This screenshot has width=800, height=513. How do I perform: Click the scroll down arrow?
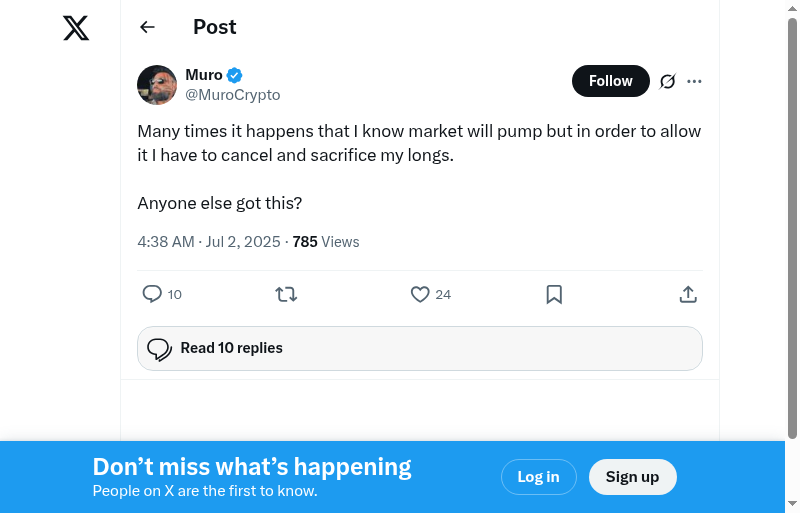pyautogui.click(x=792, y=504)
